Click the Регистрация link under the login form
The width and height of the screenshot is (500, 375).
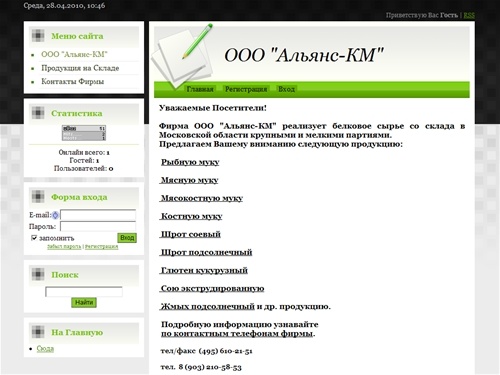(x=101, y=247)
